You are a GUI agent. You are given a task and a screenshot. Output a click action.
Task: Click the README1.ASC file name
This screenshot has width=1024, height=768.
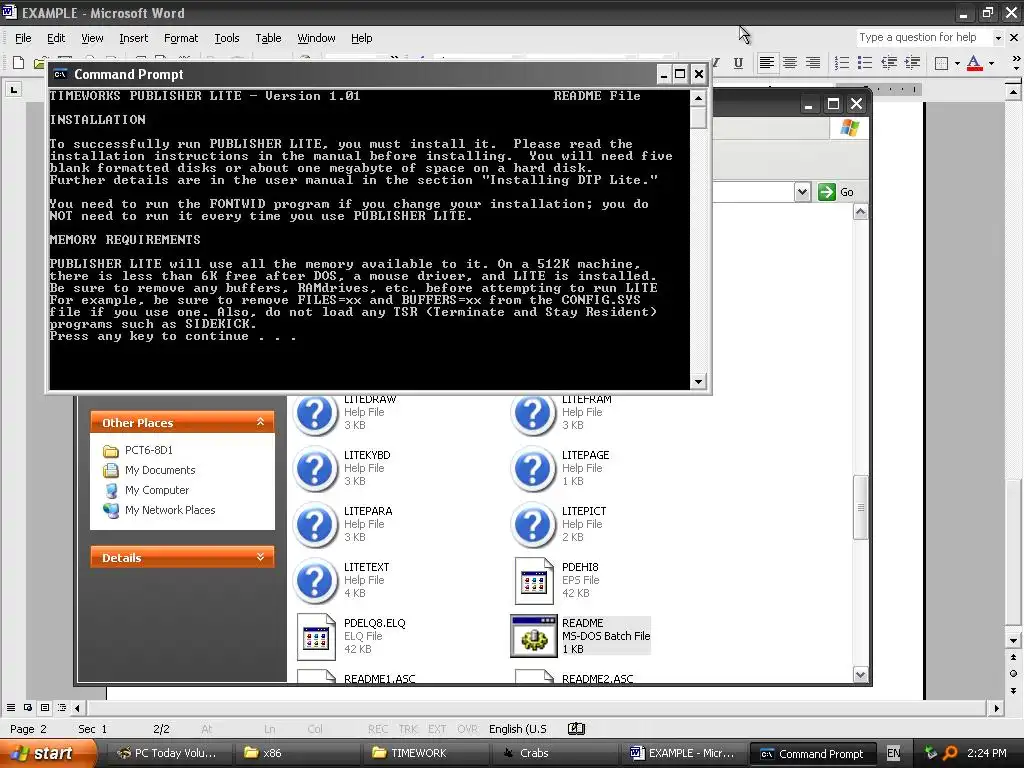click(x=379, y=679)
